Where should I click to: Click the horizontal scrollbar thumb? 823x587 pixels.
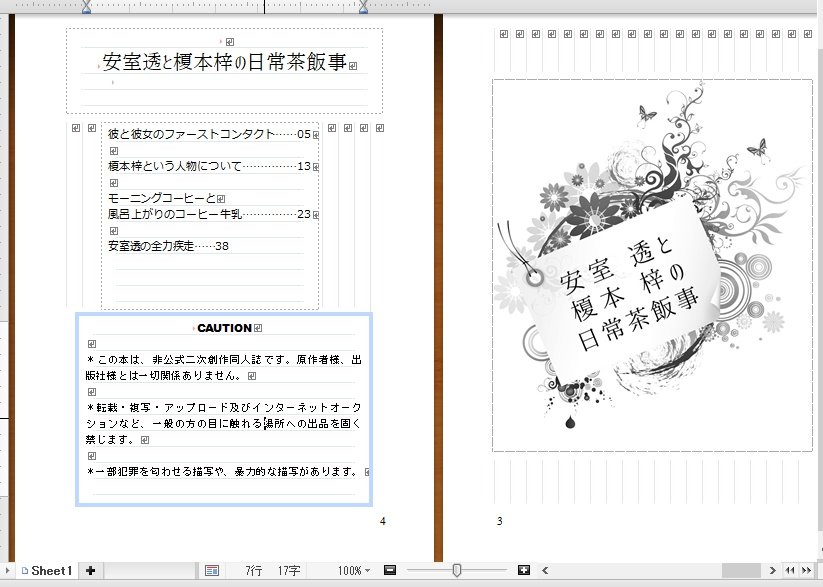pos(741,570)
